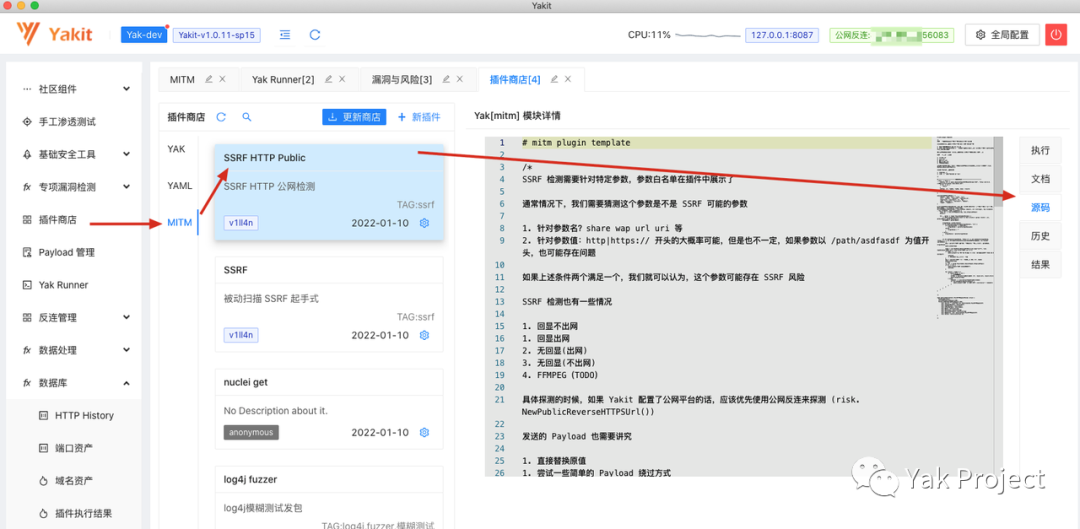This screenshot has height=529, width=1080.
Task: Search plugins with the magnifier icon
Action: click(x=247, y=117)
